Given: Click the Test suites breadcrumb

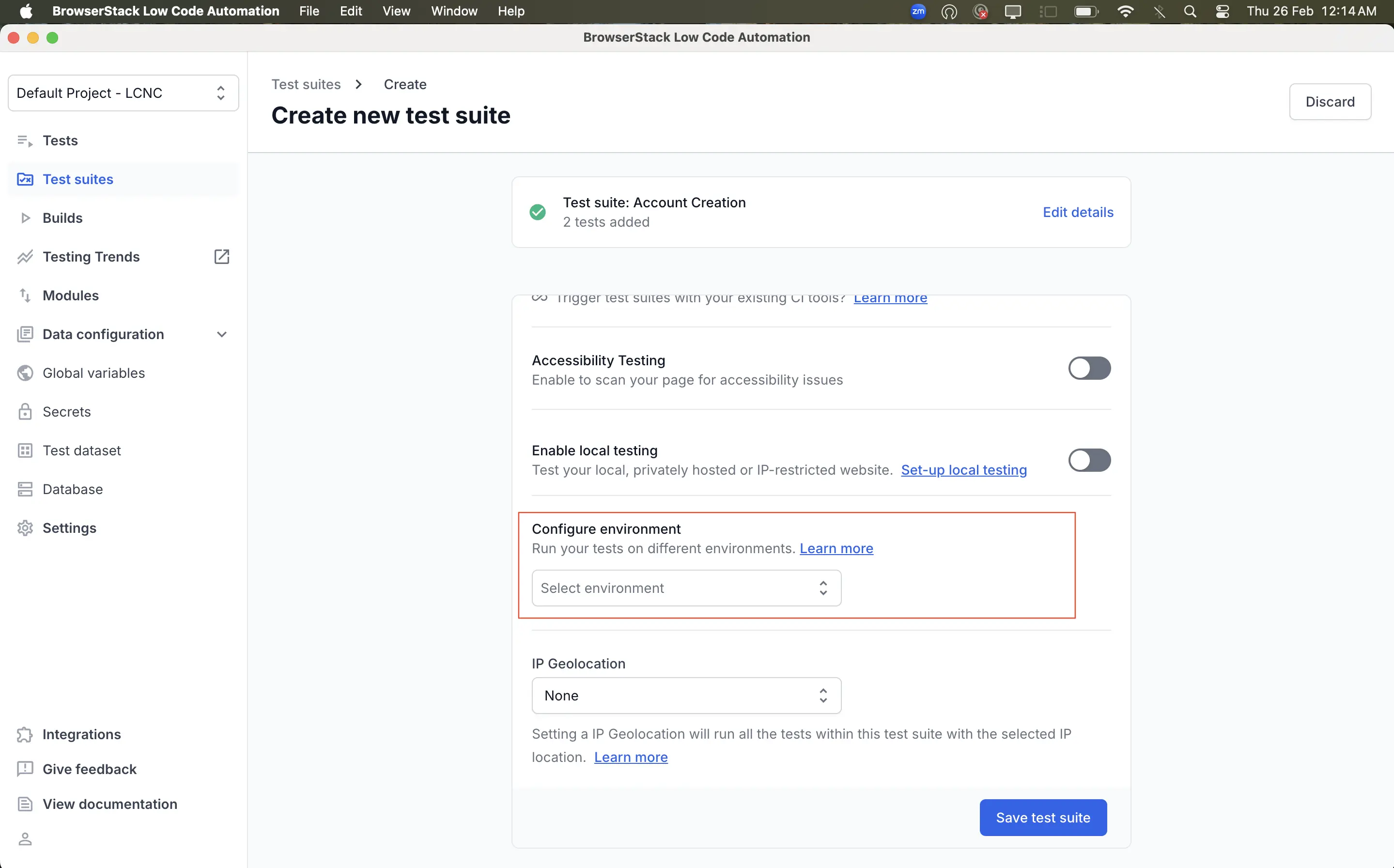Looking at the screenshot, I should tap(306, 84).
